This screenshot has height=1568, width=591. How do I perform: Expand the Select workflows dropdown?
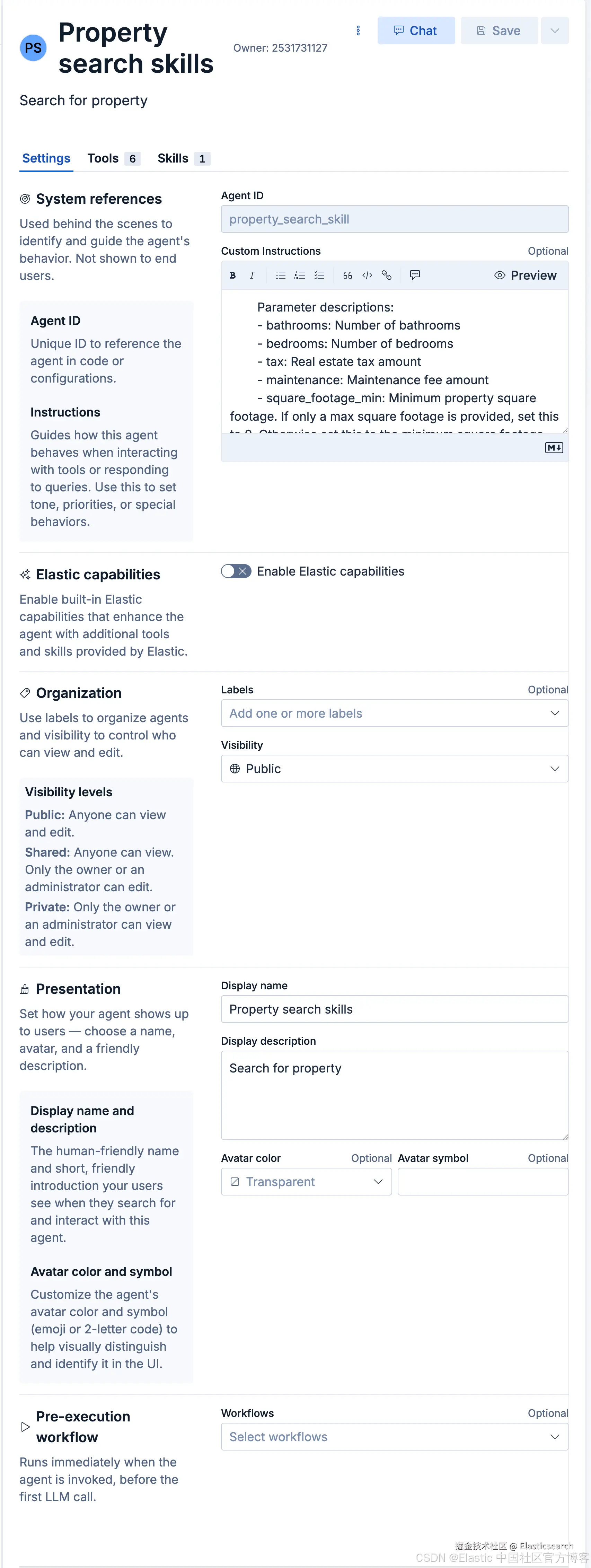395,1437
